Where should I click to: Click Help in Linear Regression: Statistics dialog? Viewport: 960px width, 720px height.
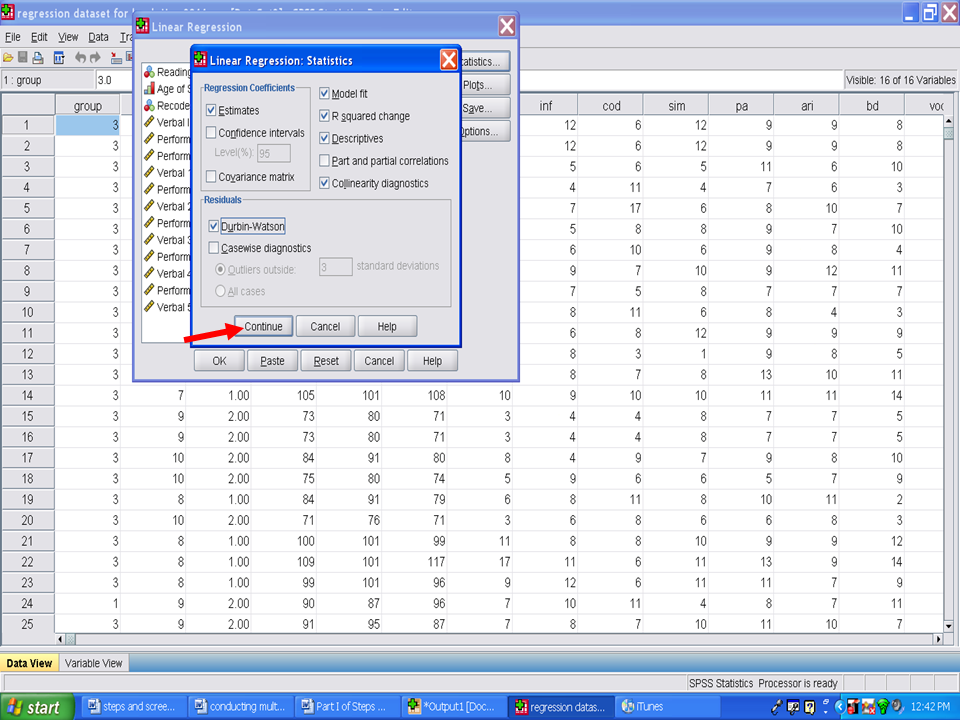click(x=387, y=326)
